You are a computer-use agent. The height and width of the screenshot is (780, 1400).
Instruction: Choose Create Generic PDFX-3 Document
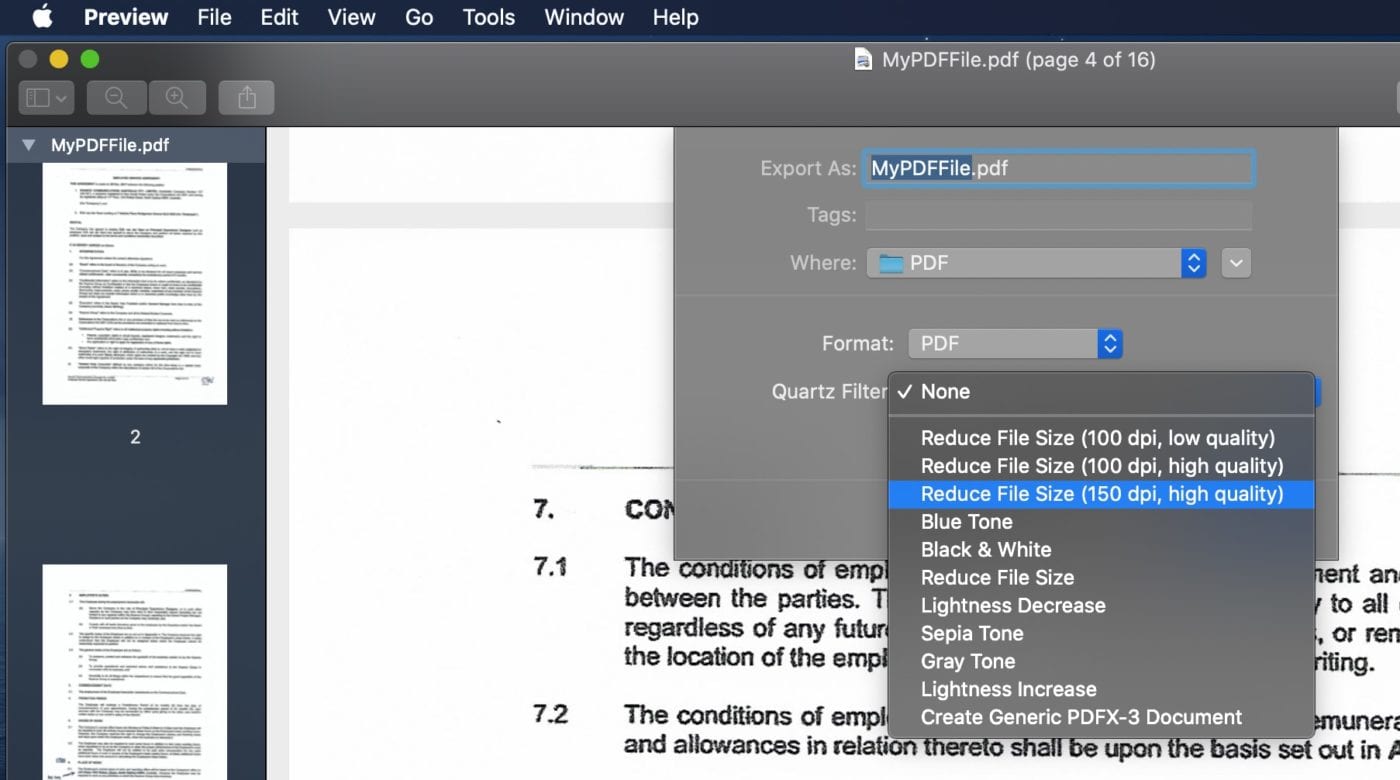pyautogui.click(x=1081, y=718)
